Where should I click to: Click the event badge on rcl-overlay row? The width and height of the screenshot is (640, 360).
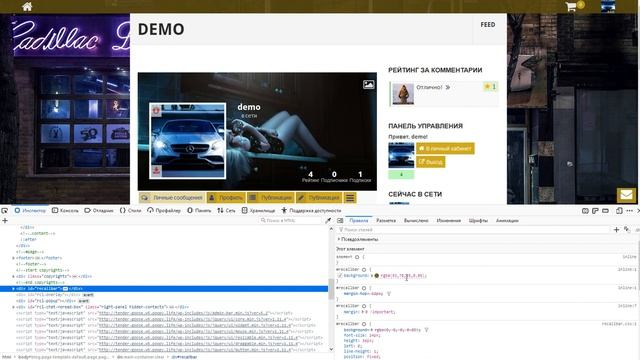[x=88, y=295]
